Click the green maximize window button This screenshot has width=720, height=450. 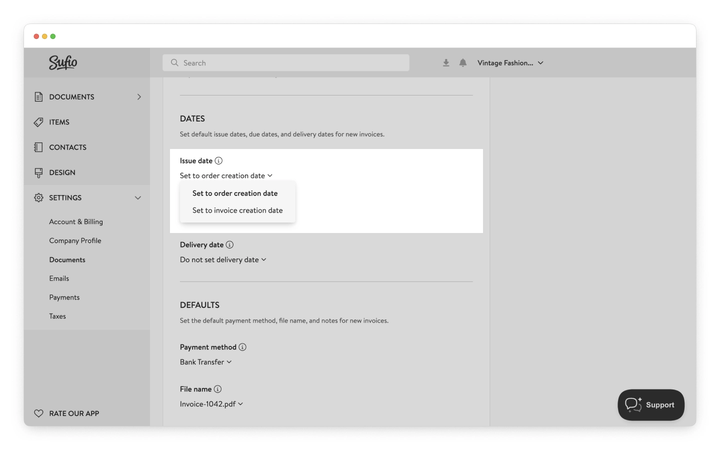tap(53, 36)
